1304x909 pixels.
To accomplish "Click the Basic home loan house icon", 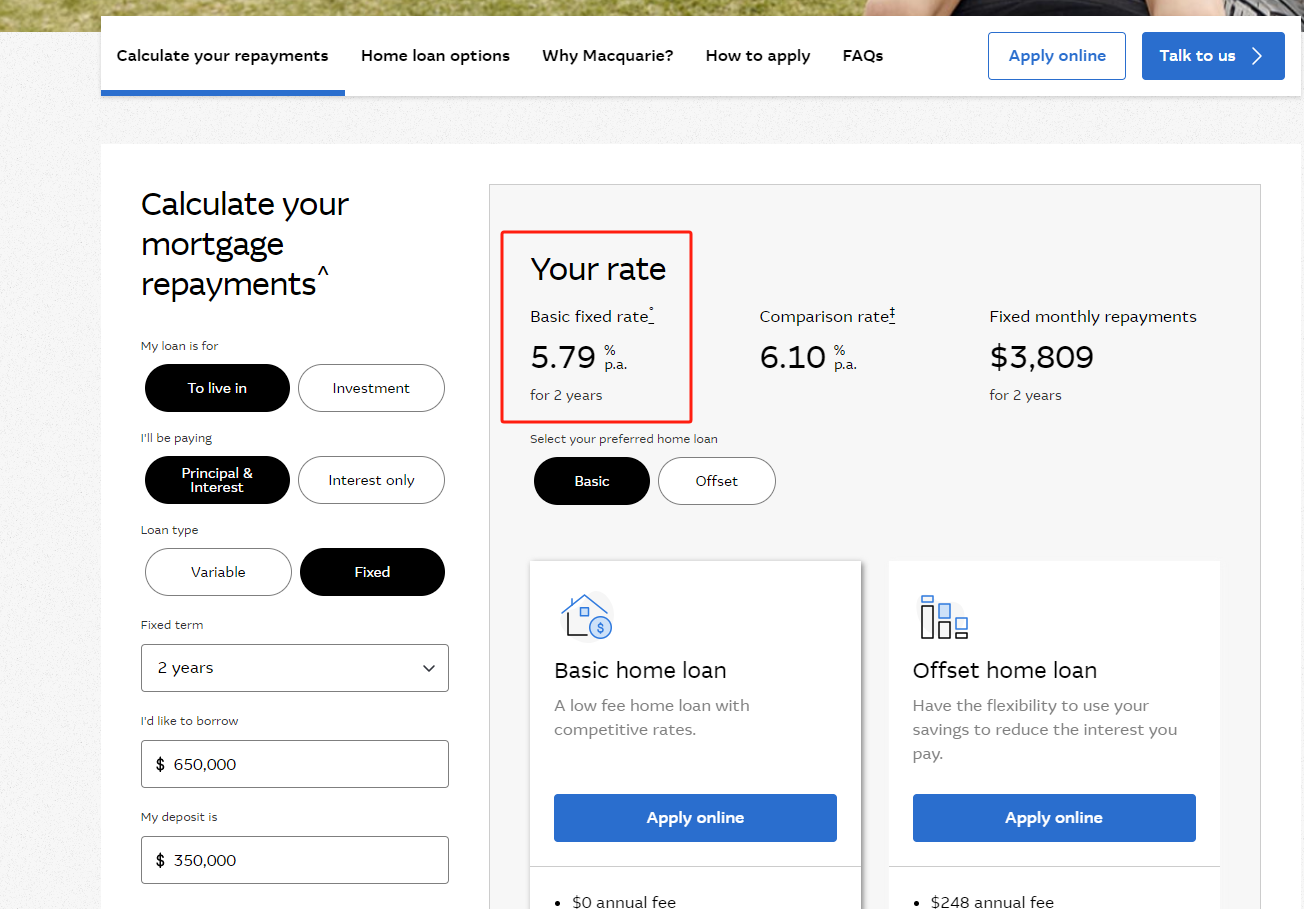I will [x=587, y=616].
